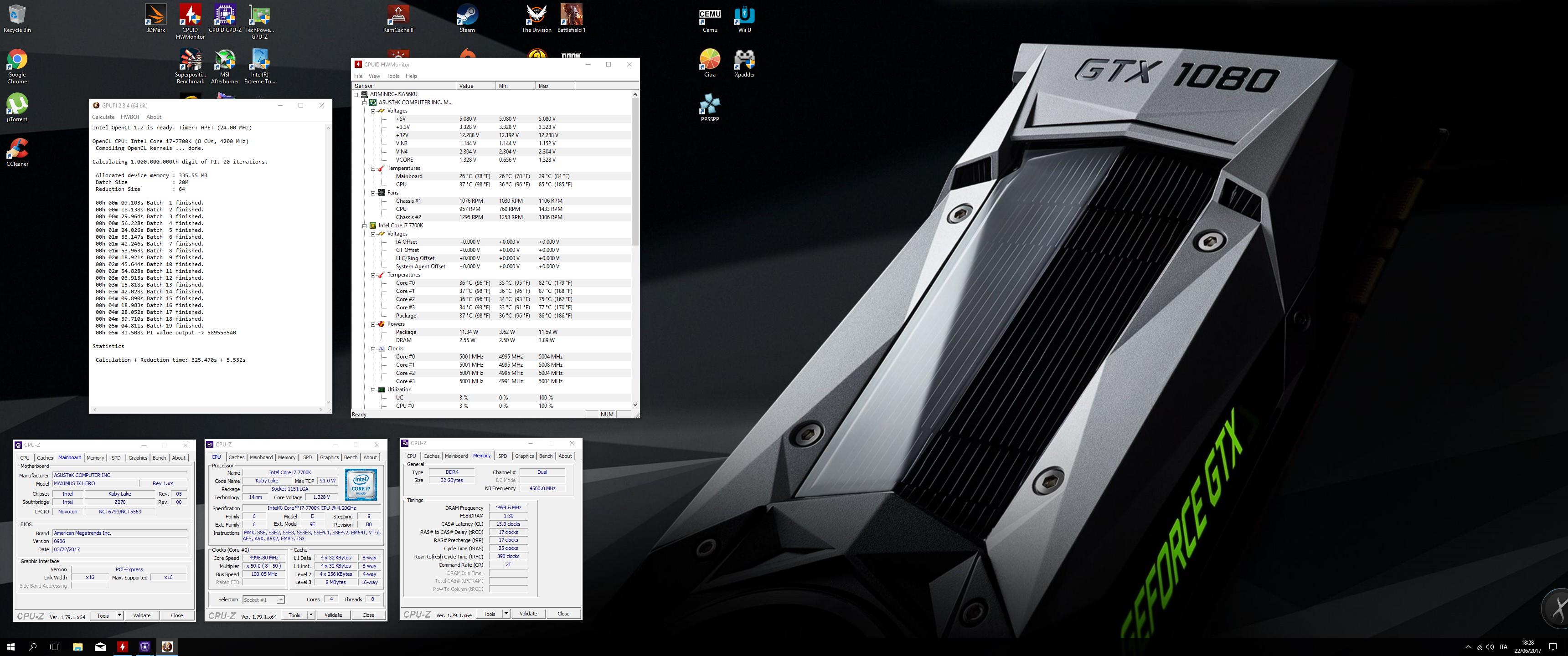Open Intel Extreme Tuning desktop icon

click(259, 67)
